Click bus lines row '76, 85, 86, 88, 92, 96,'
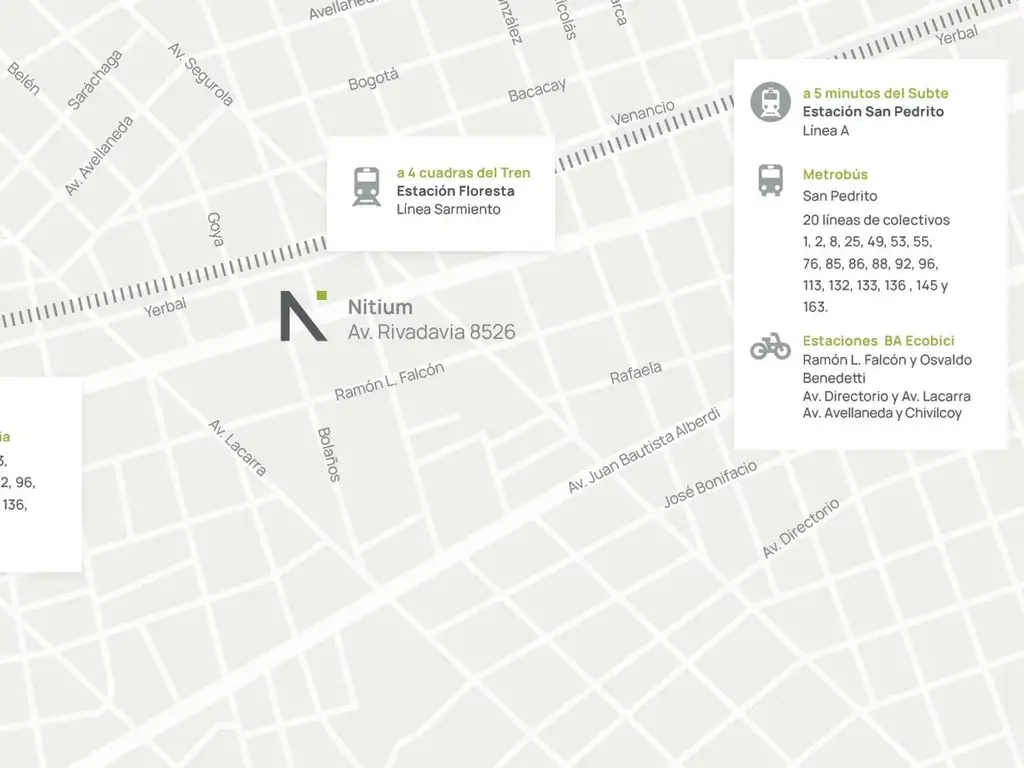 [871, 264]
